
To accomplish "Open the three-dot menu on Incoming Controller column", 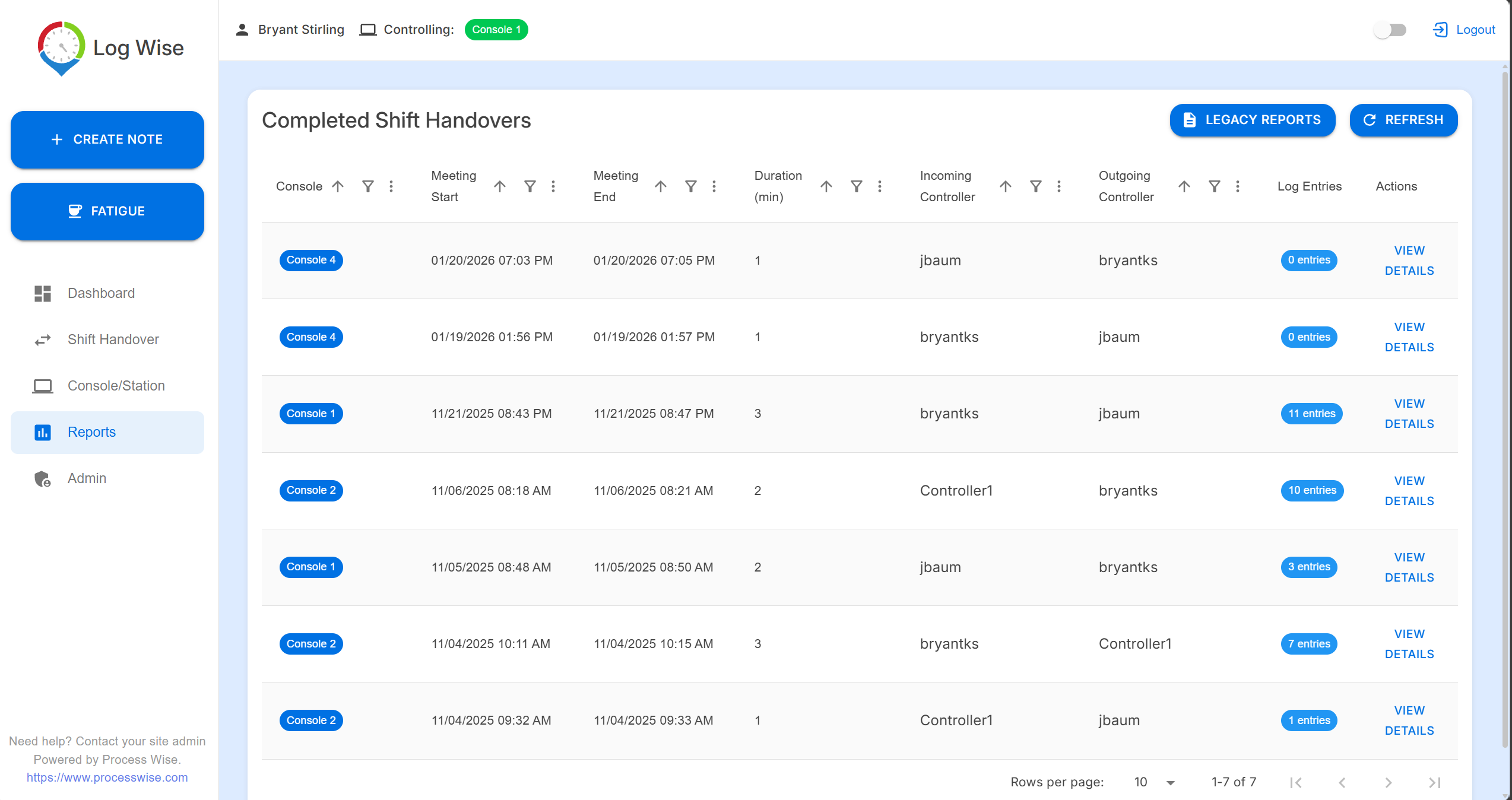I will (1059, 186).
